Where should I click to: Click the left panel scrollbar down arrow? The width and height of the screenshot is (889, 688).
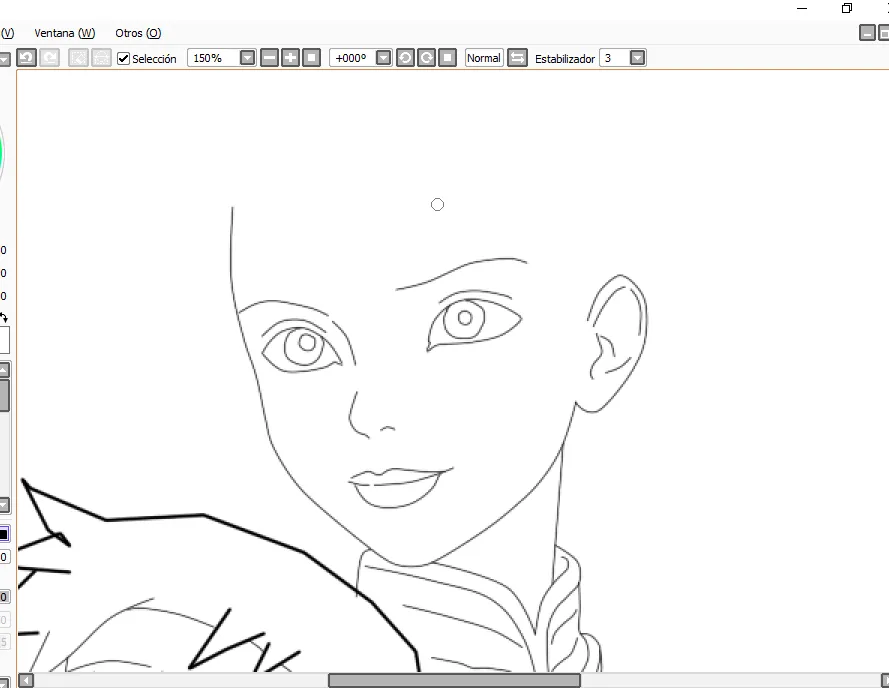[x=4, y=504]
